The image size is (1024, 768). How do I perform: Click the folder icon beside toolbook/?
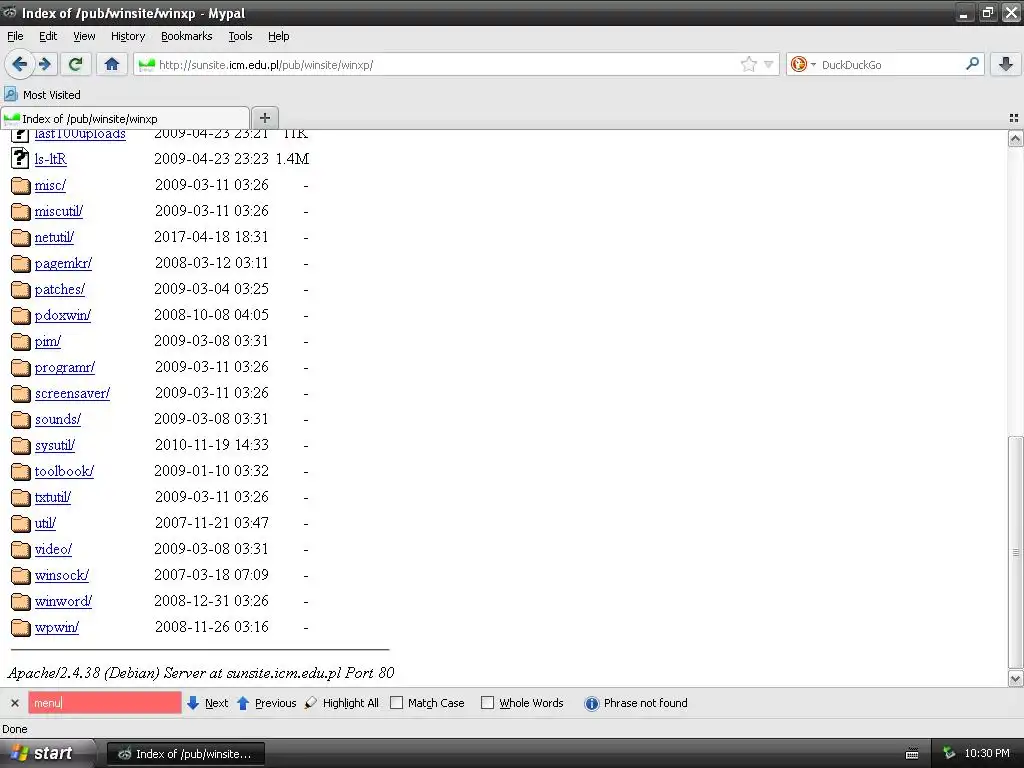[20, 472]
